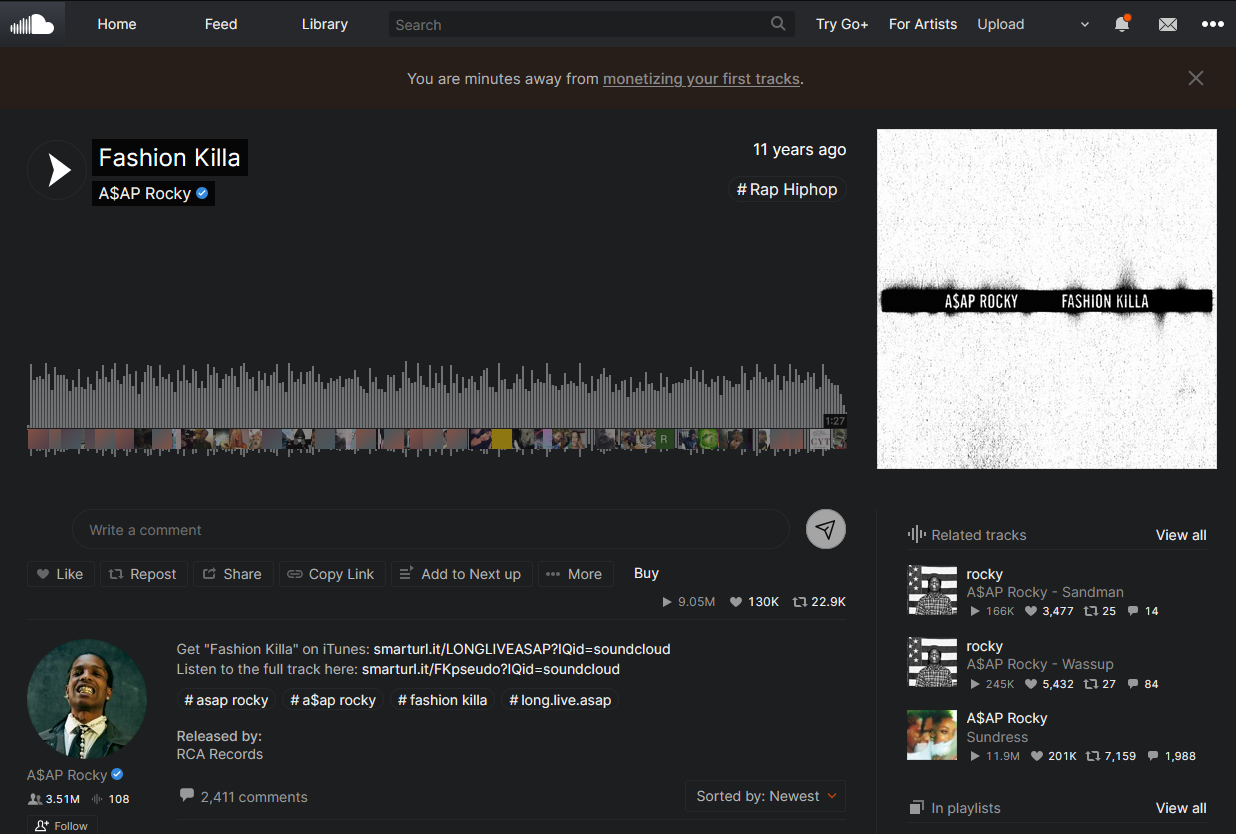Open For Artists page
Screen dimensions: 1236x834
tap(923, 24)
